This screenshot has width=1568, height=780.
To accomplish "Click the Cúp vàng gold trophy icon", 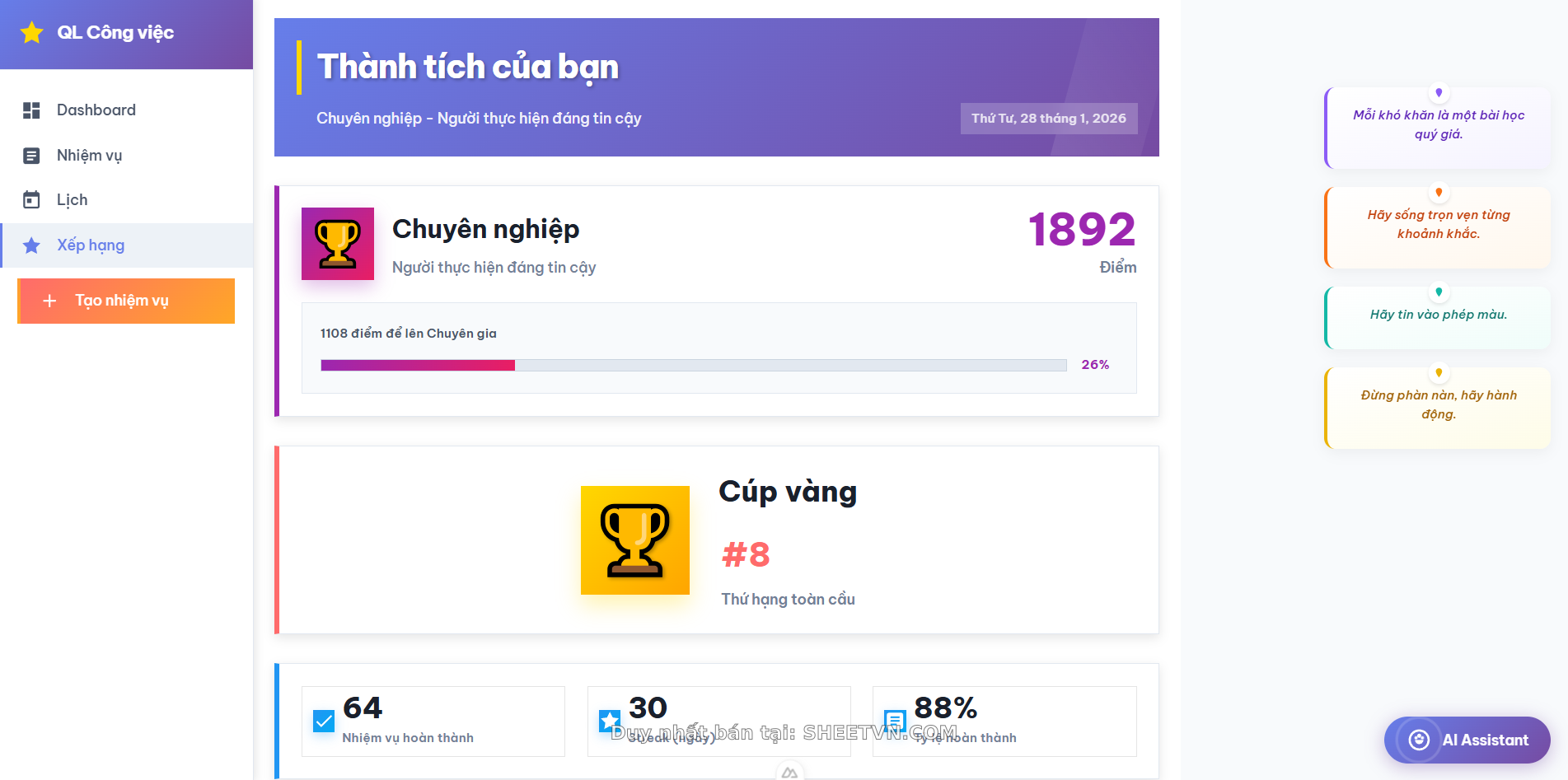I will point(634,539).
